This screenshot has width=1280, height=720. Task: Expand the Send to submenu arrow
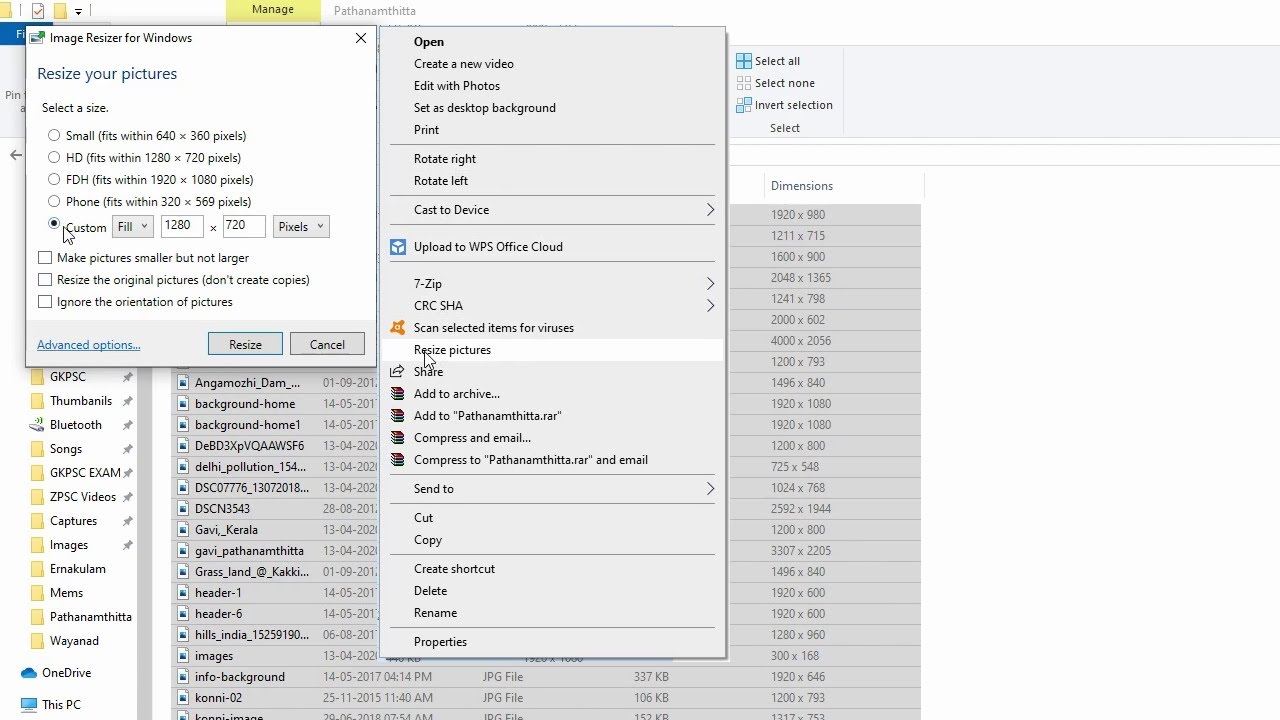pos(710,488)
